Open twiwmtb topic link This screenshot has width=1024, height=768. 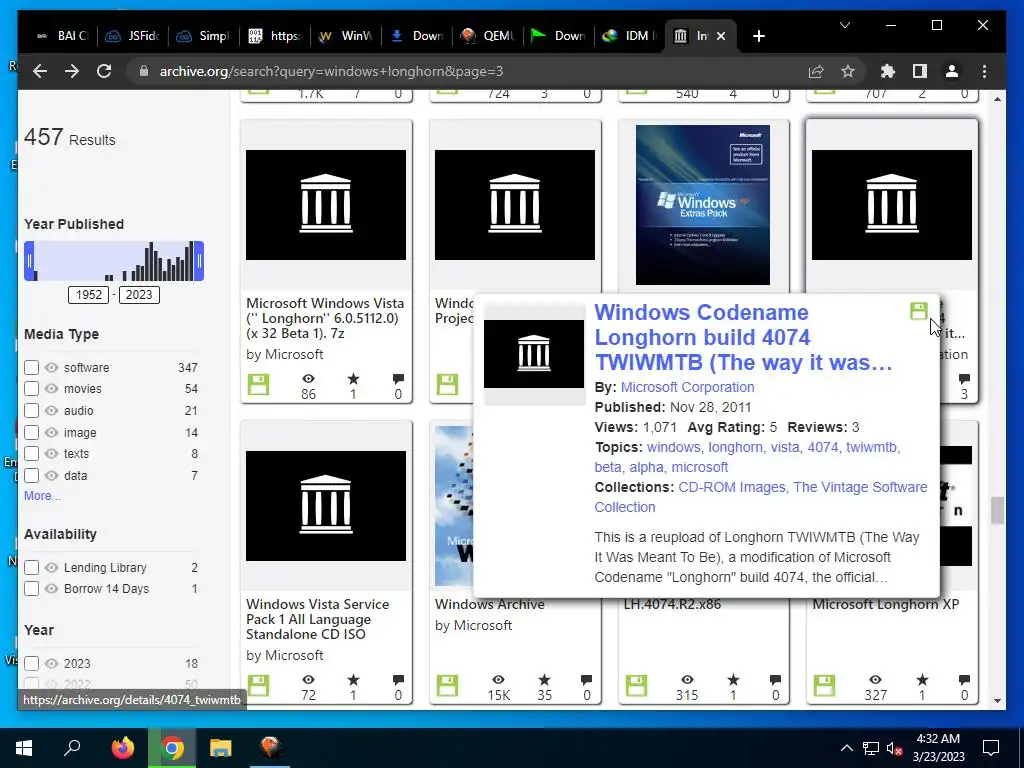point(872,447)
